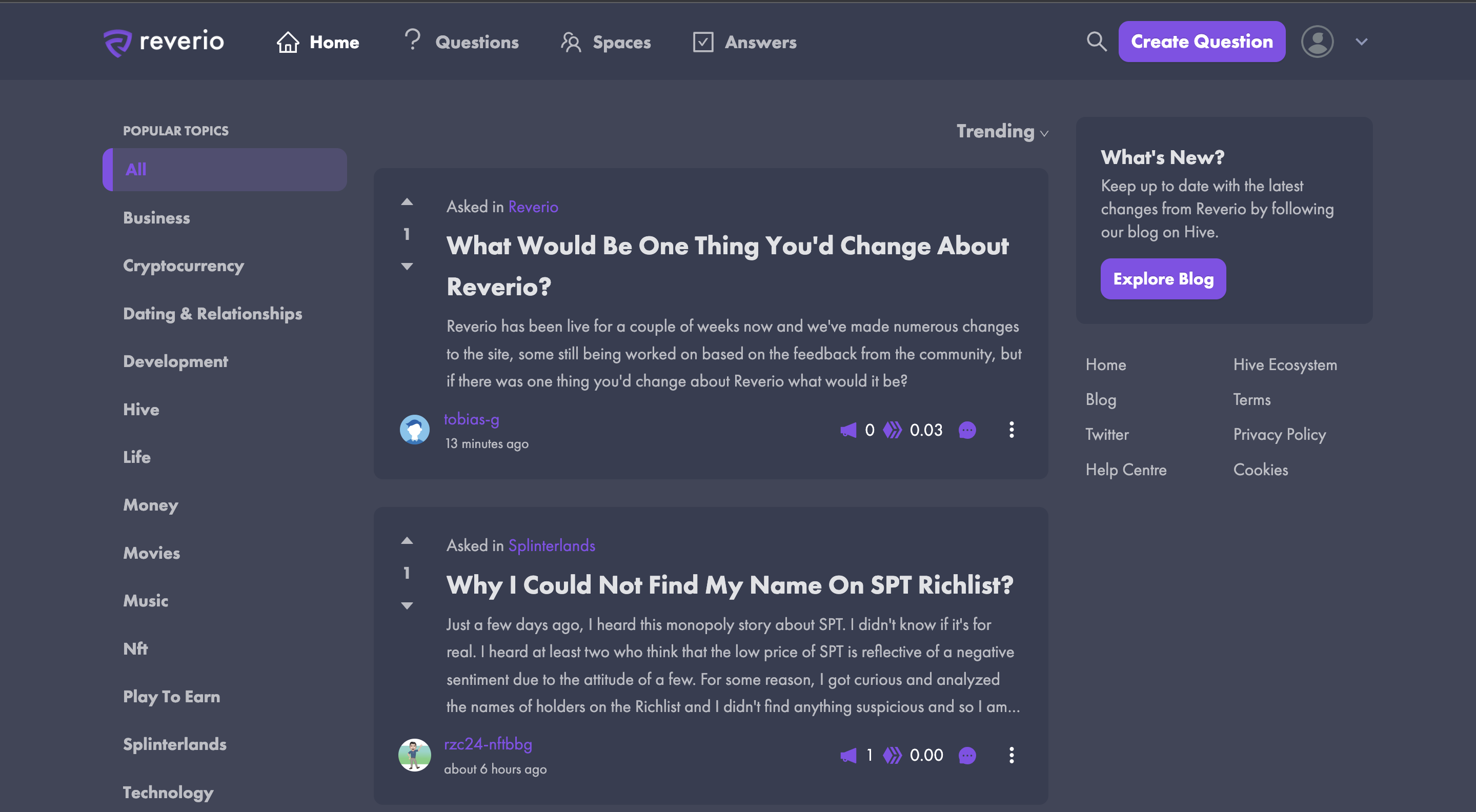Click the Create Question button

pyautogui.click(x=1202, y=41)
